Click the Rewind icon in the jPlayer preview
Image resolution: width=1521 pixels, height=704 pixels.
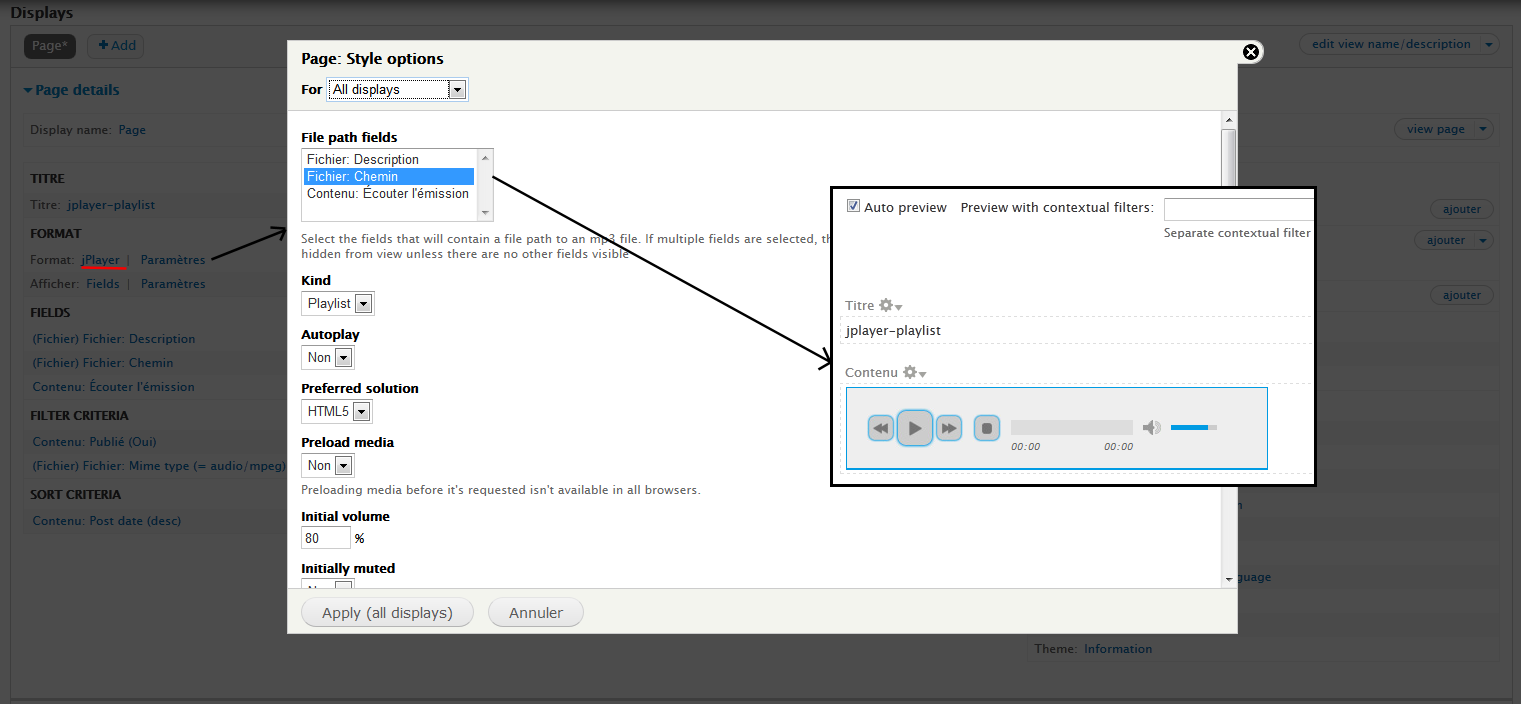[x=881, y=427]
